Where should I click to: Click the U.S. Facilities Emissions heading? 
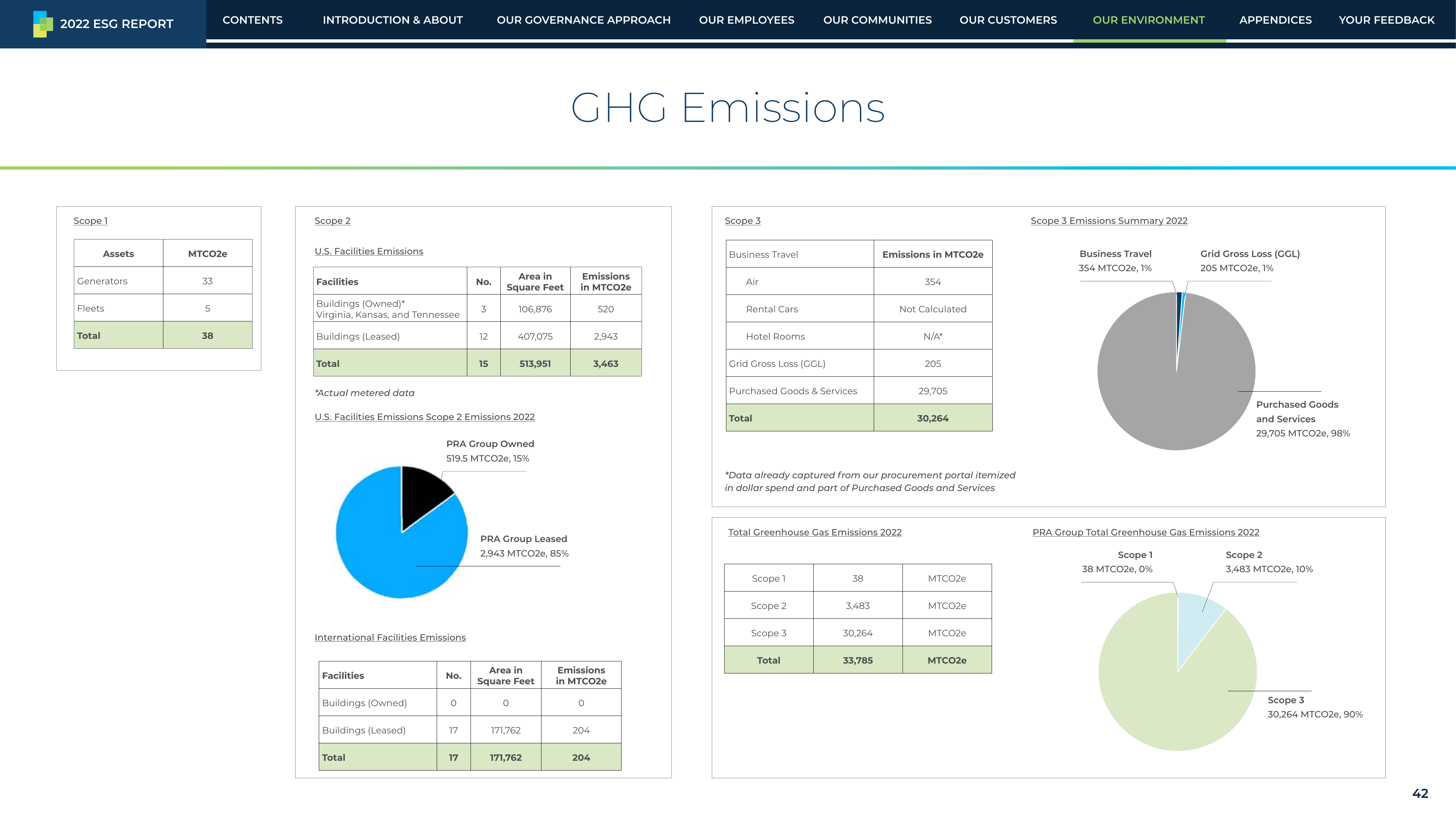[x=369, y=251]
